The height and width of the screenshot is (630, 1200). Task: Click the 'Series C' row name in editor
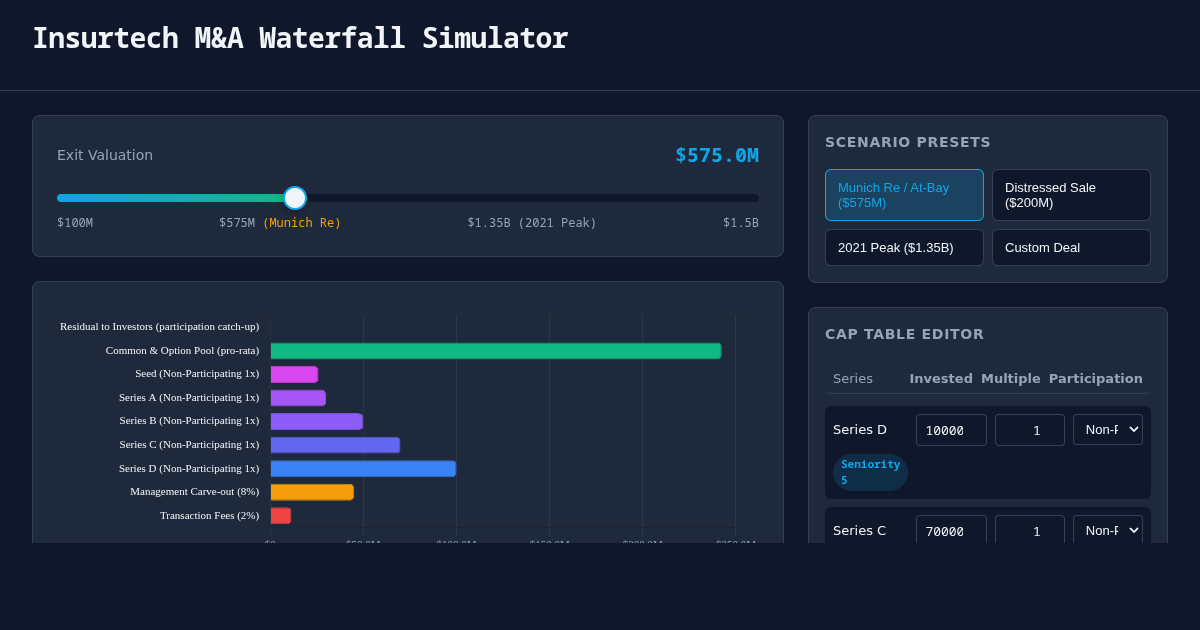[x=860, y=530]
